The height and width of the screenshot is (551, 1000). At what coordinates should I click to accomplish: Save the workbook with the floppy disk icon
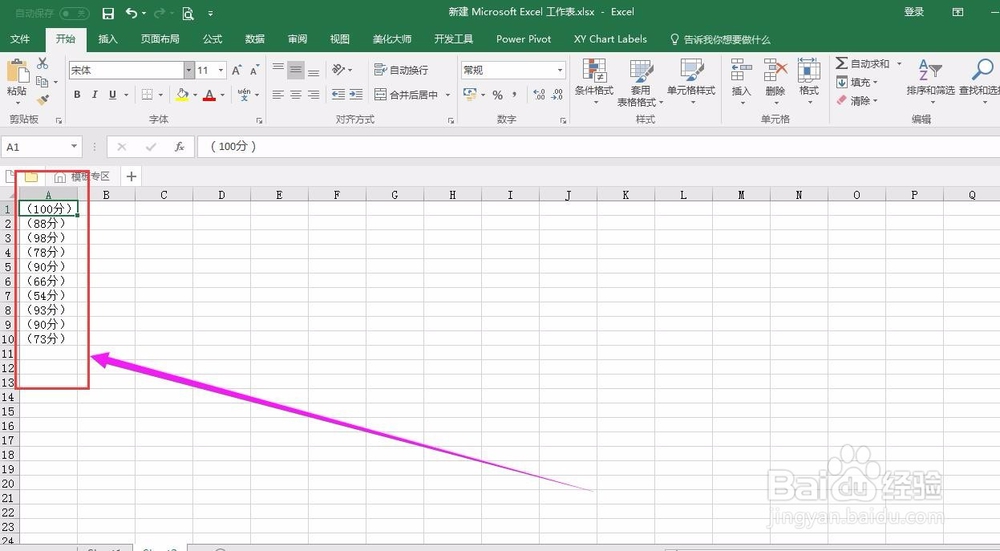[x=108, y=13]
